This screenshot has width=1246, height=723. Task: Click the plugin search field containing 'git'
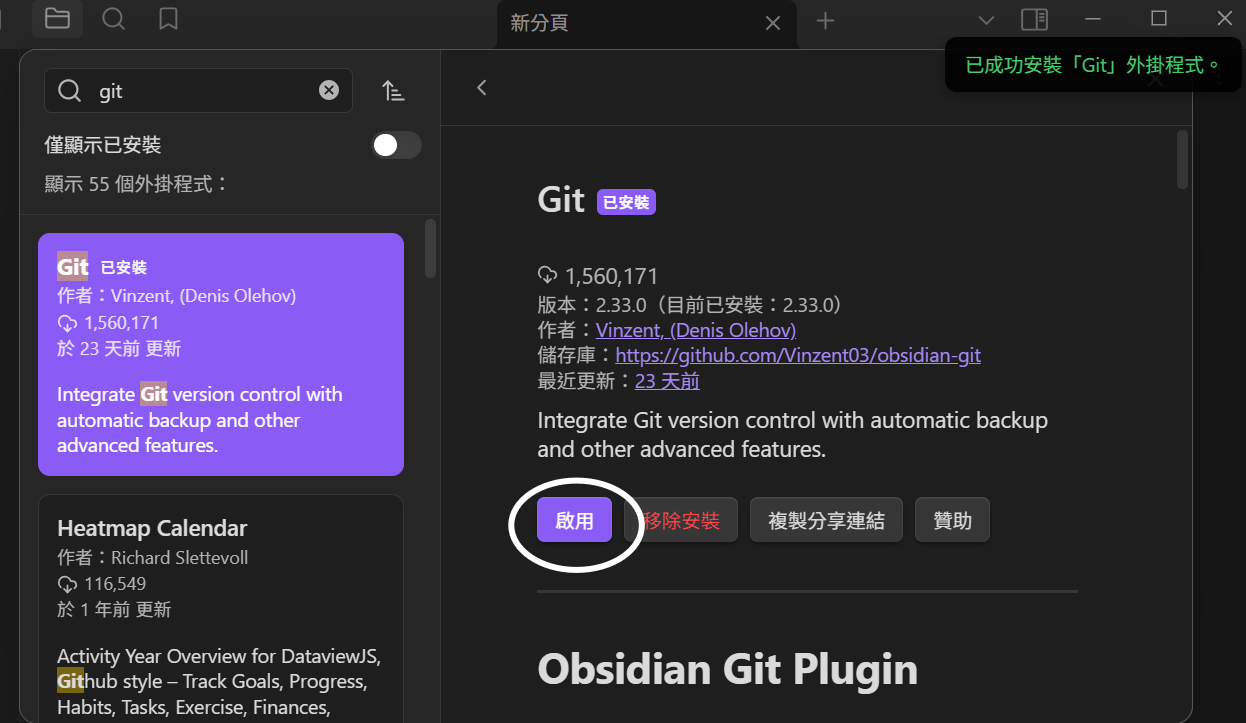click(198, 90)
